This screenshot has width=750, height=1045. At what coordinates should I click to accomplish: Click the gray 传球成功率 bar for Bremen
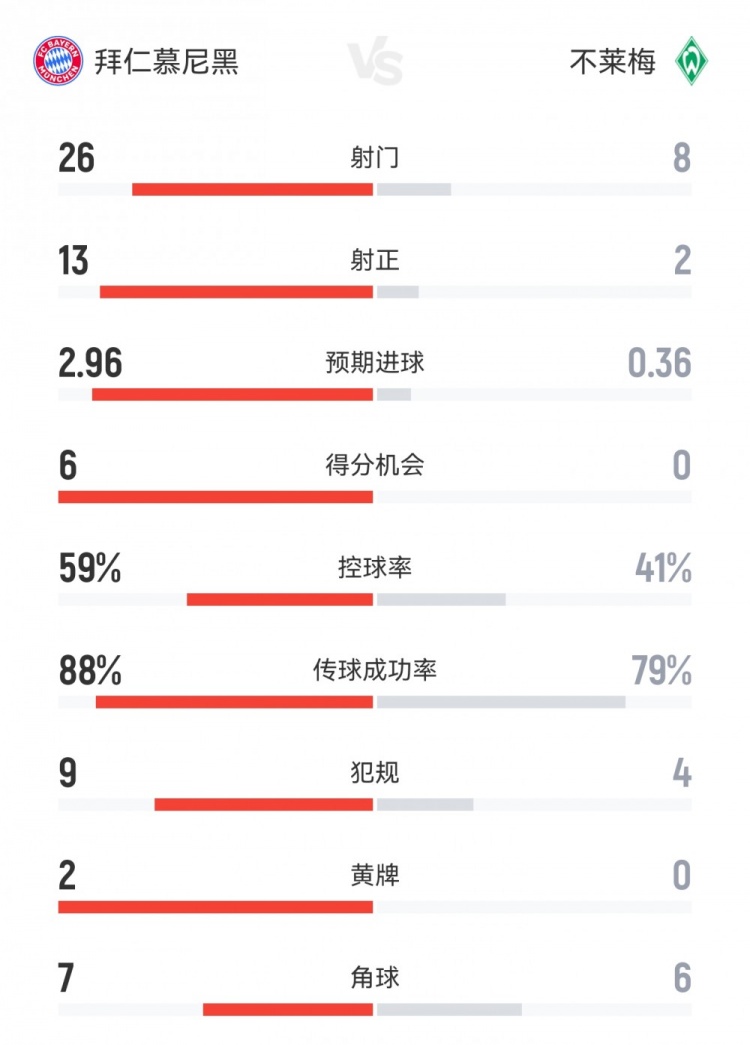point(501,702)
